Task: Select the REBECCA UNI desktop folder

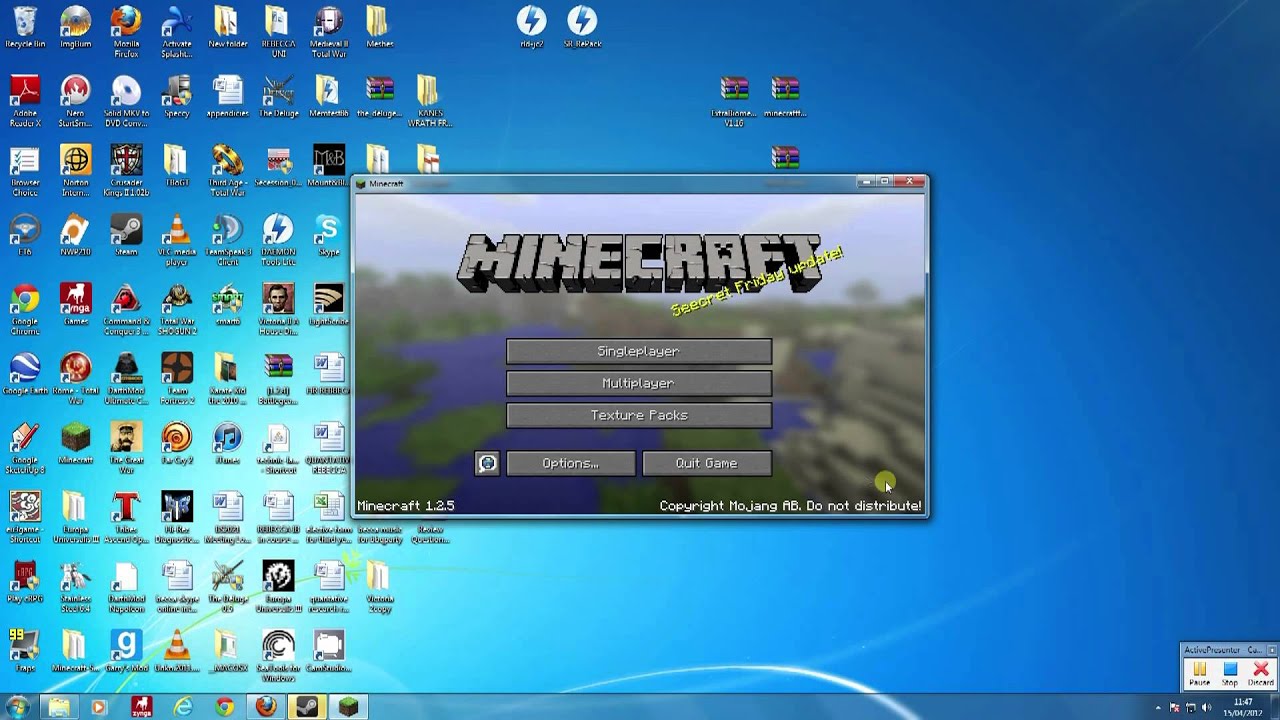Action: pos(278,32)
